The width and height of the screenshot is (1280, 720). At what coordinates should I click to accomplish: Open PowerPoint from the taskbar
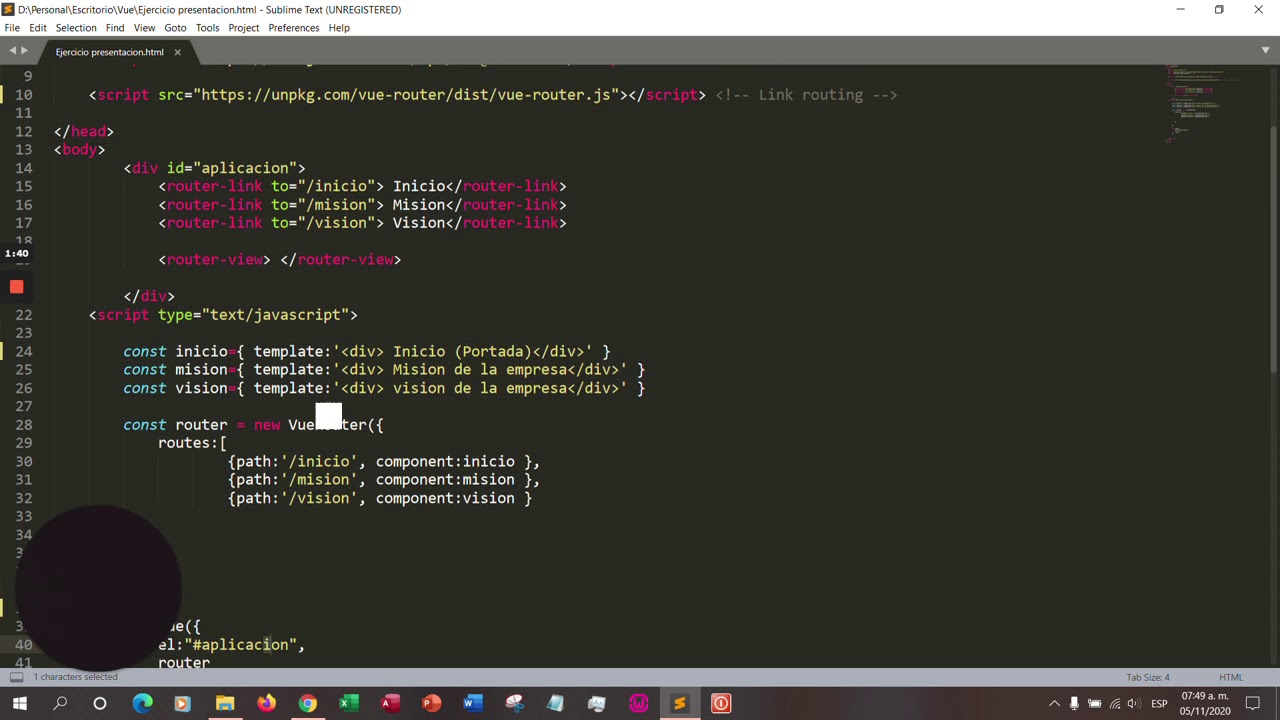click(x=431, y=704)
